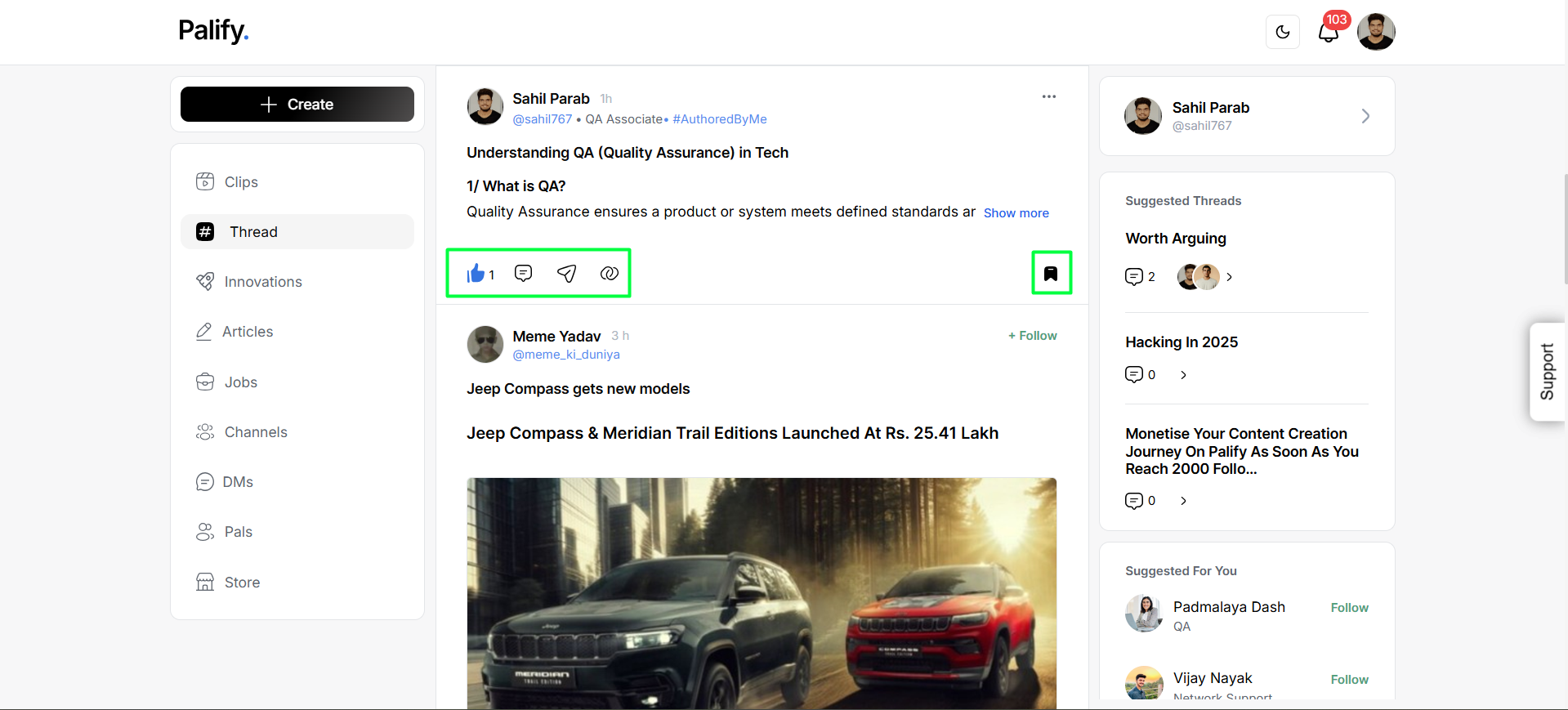Click the 'Suggested Threads' heading
The width and height of the screenshot is (1568, 710).
pos(1183,201)
